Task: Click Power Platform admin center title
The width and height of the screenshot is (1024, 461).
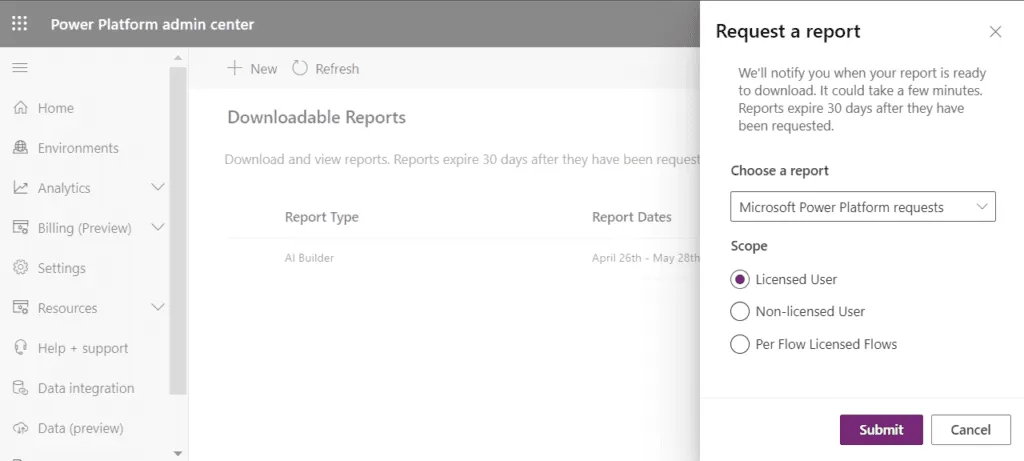Action: coord(152,24)
